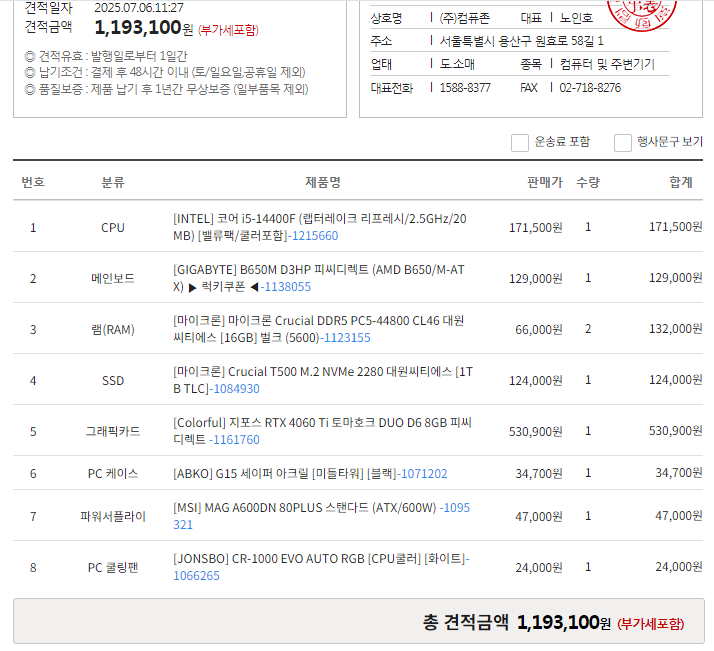
Task: Click the Colorful RTX 4060 Ti product name
Action: [322, 431]
